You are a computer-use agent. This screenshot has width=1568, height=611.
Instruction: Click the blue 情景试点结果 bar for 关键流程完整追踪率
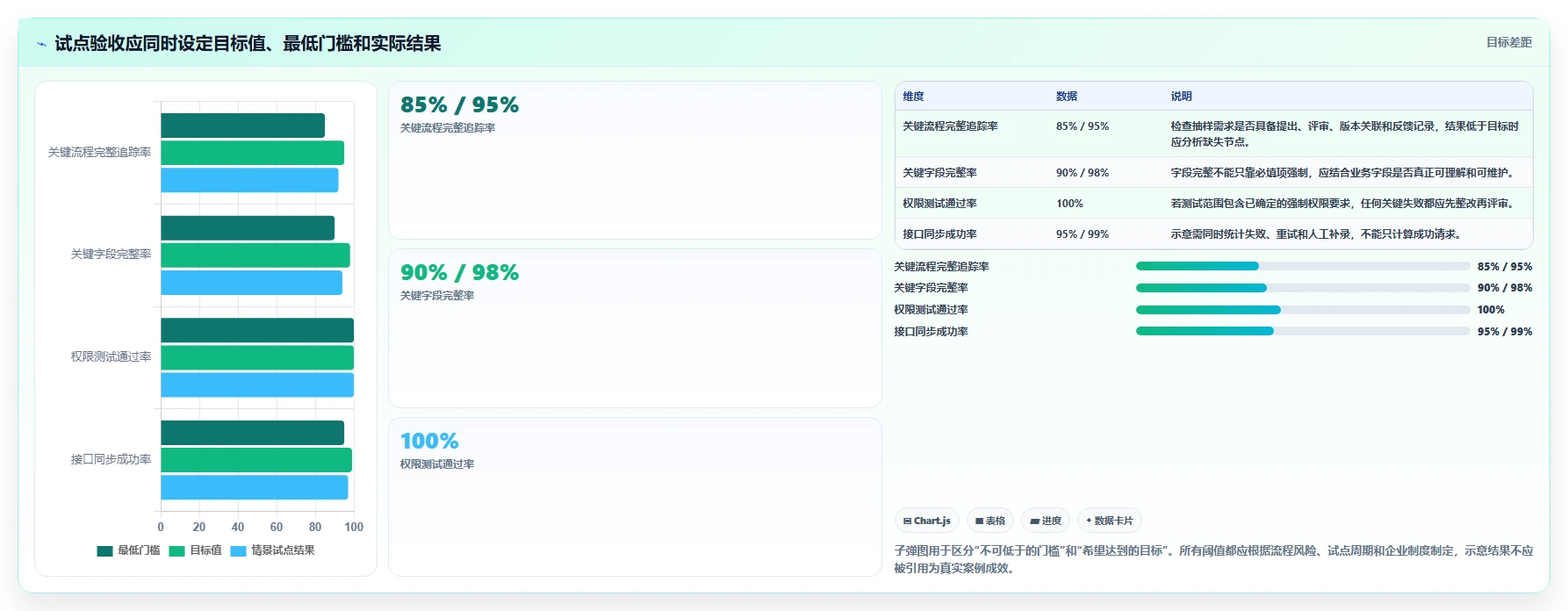click(x=249, y=180)
